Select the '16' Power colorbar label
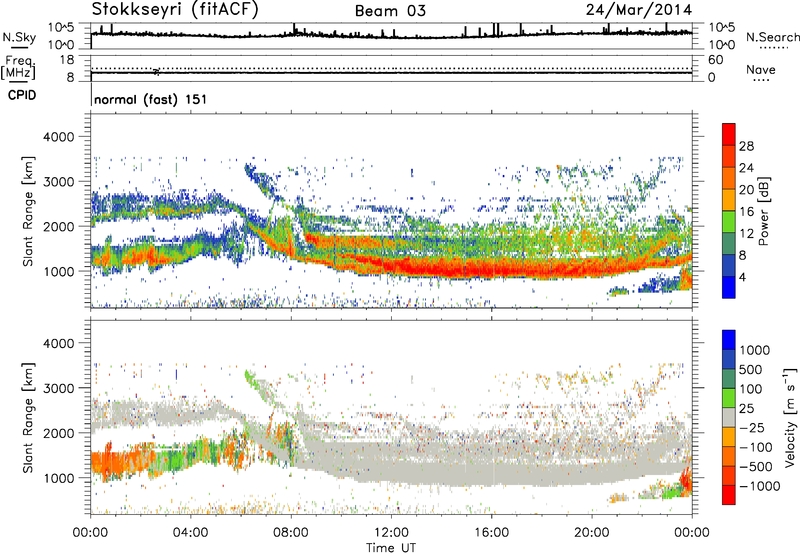This screenshot has width=800, height=554. point(746,212)
